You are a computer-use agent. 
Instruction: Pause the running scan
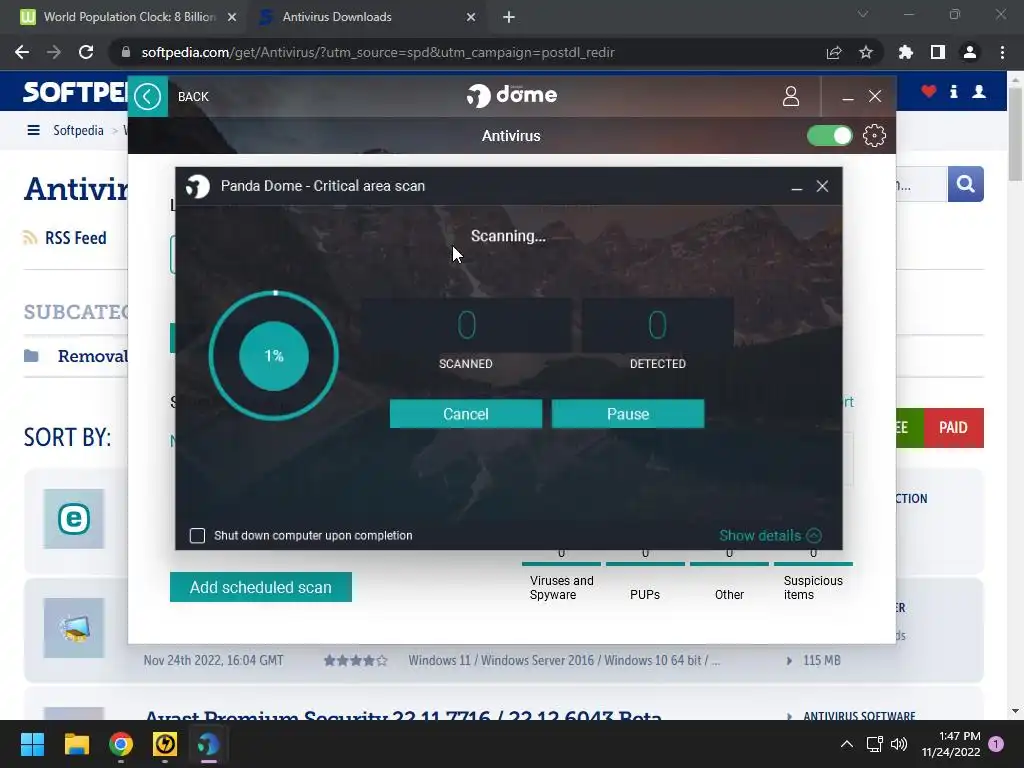[628, 414]
